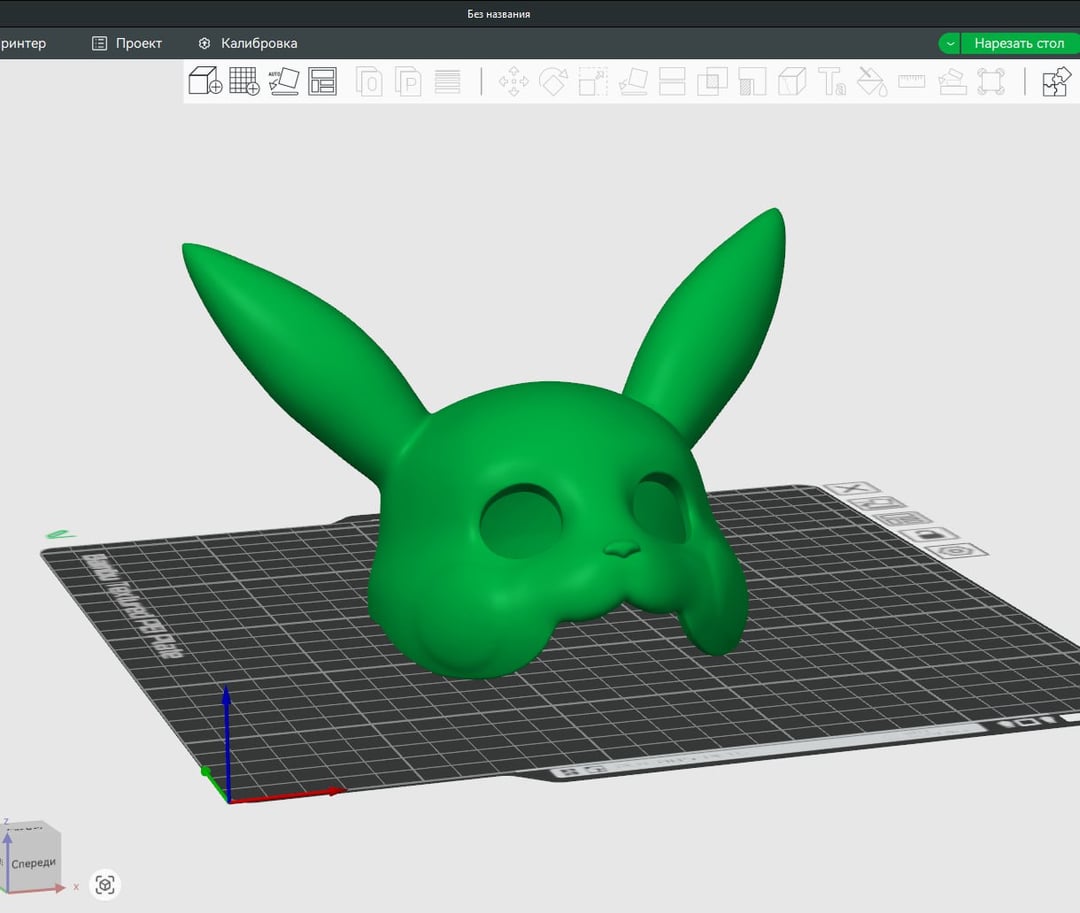Click the Add plate grid icon
Screen dimensions: 1080x913
coord(244,81)
